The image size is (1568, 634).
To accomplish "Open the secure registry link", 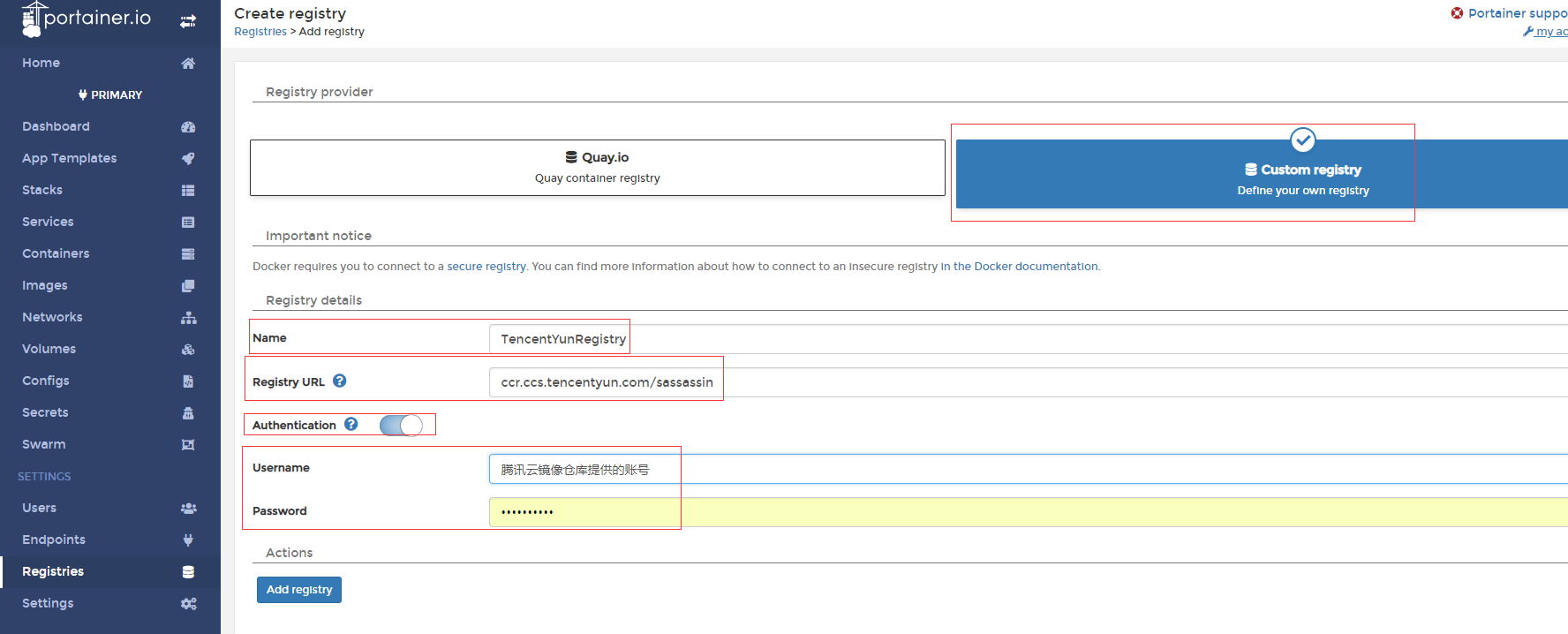I will (486, 267).
